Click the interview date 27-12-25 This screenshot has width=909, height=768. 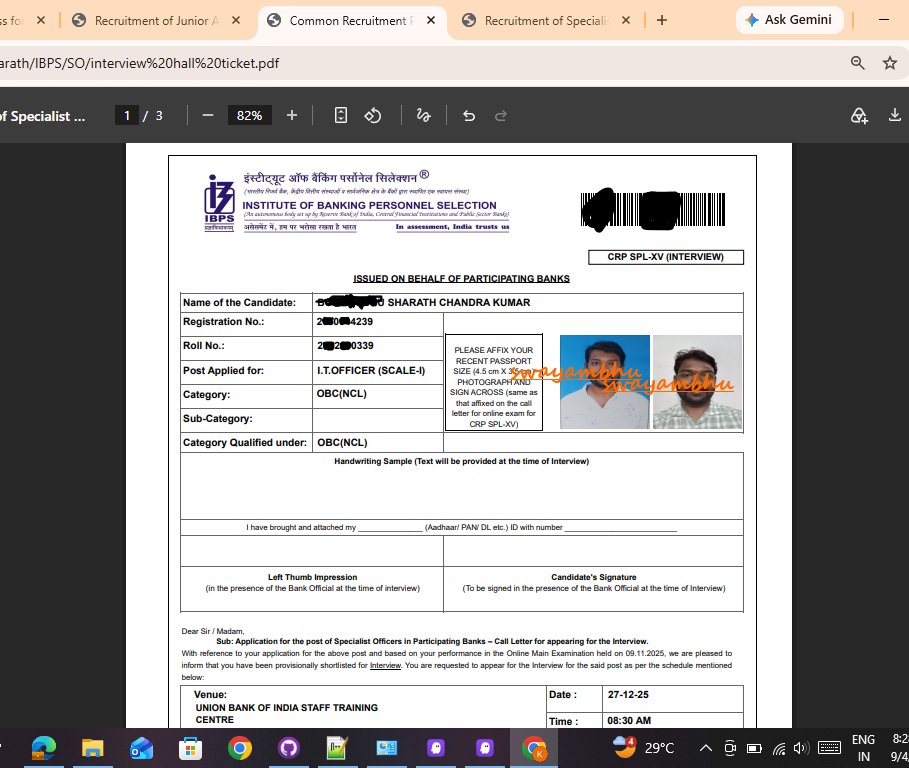tap(628, 694)
